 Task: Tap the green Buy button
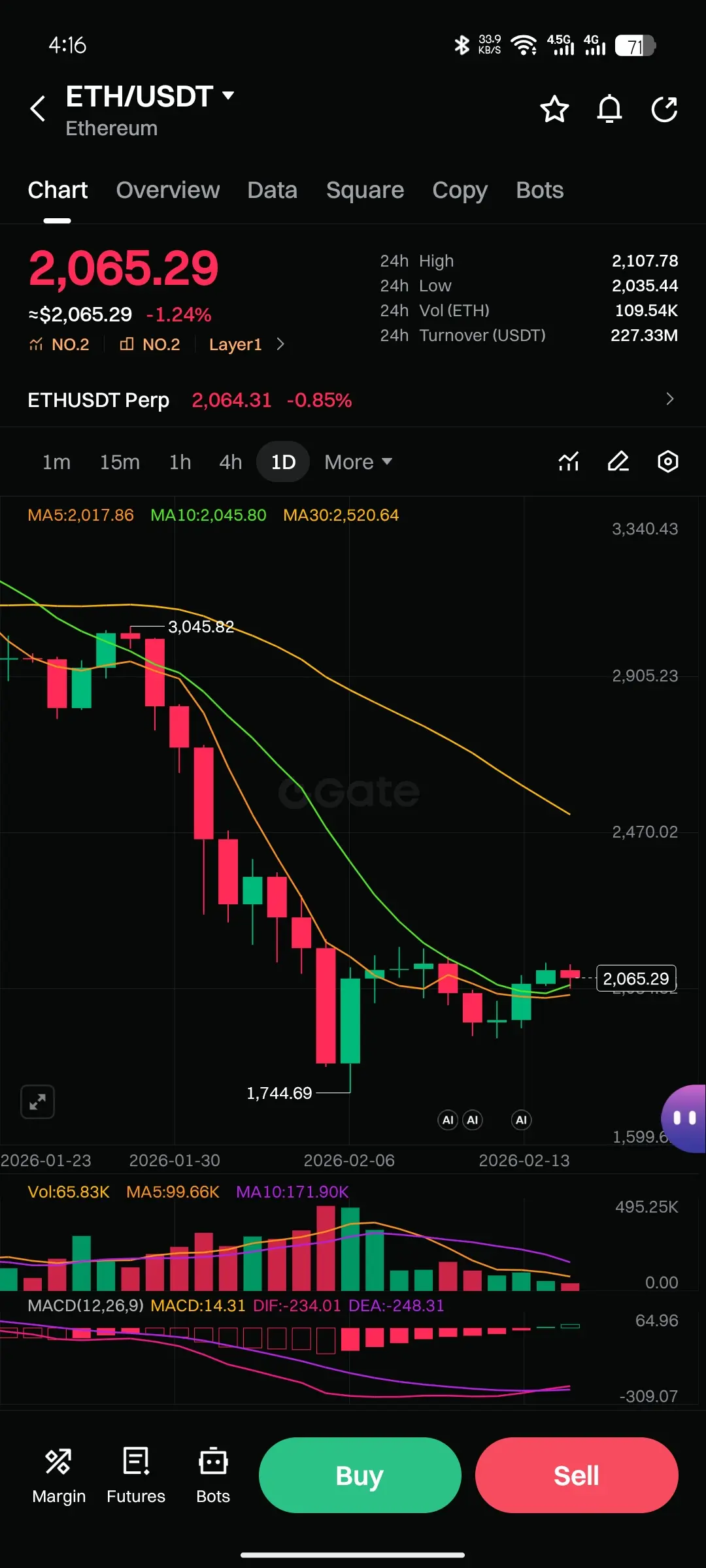(360, 1475)
